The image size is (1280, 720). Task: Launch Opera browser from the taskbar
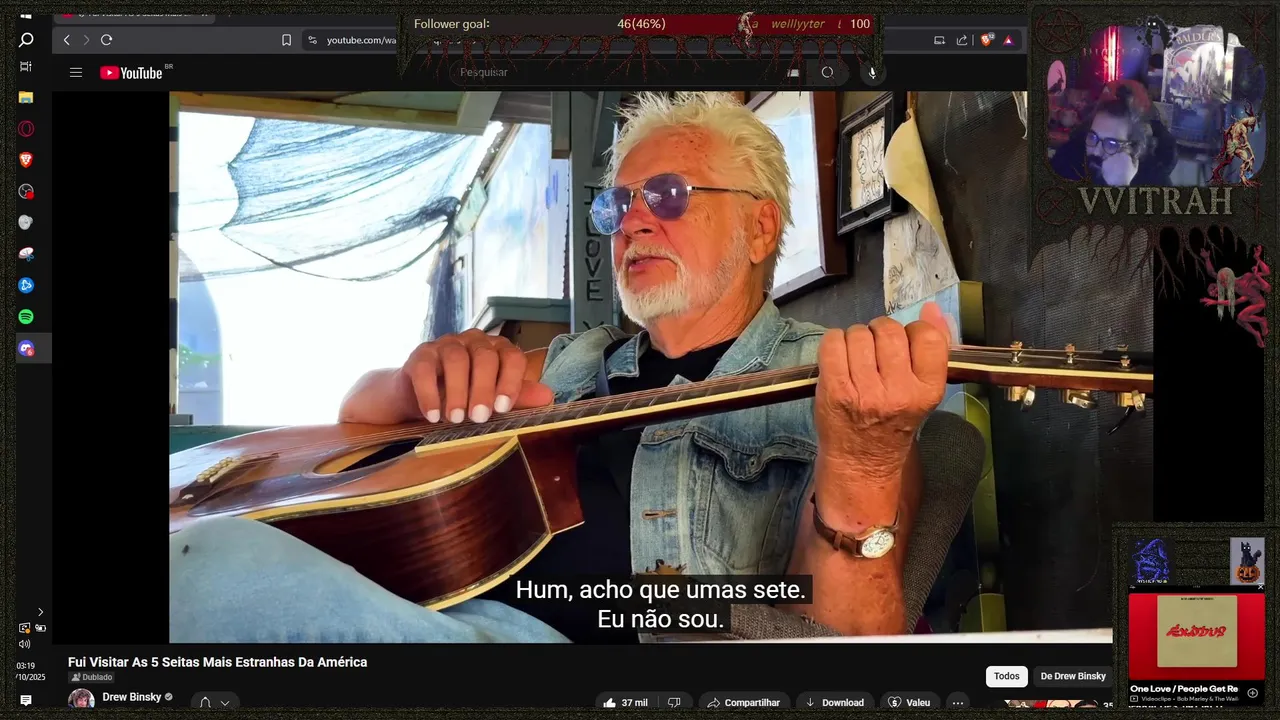[26, 128]
